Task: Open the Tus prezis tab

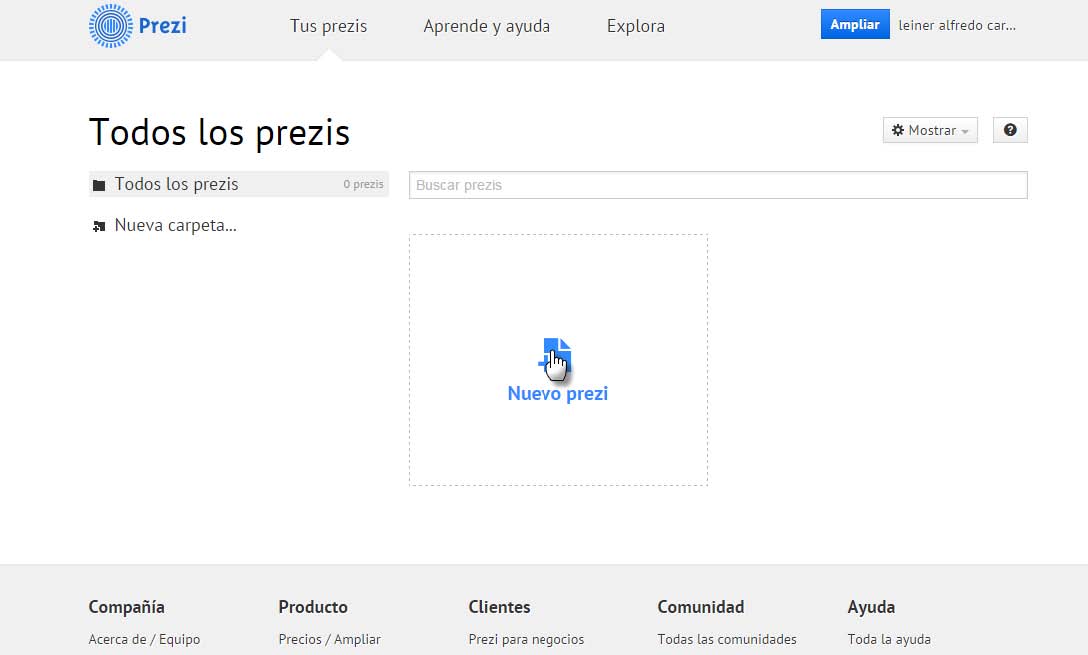Action: point(328,26)
